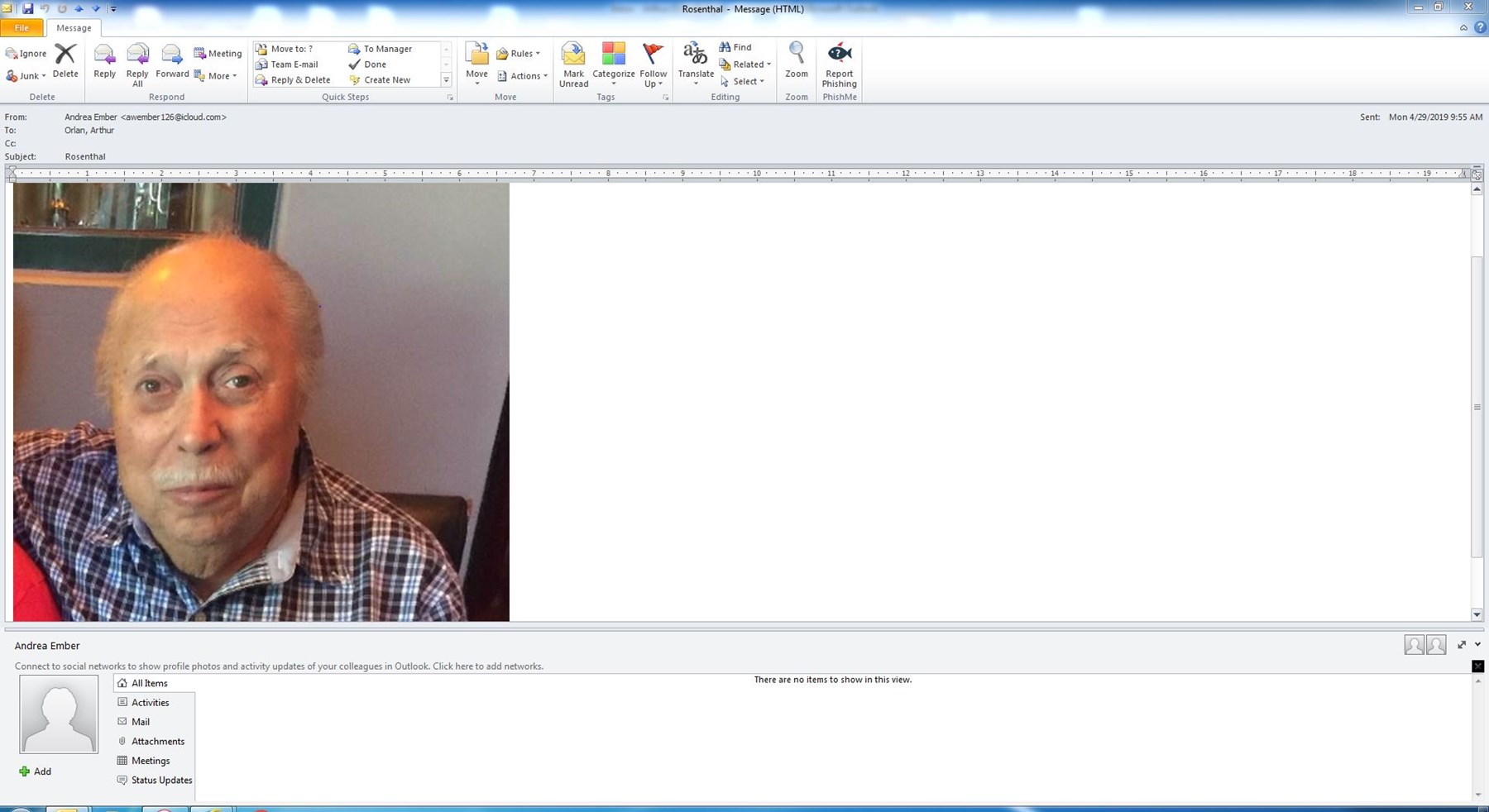Click the Reply icon in ribbon

click(x=104, y=62)
